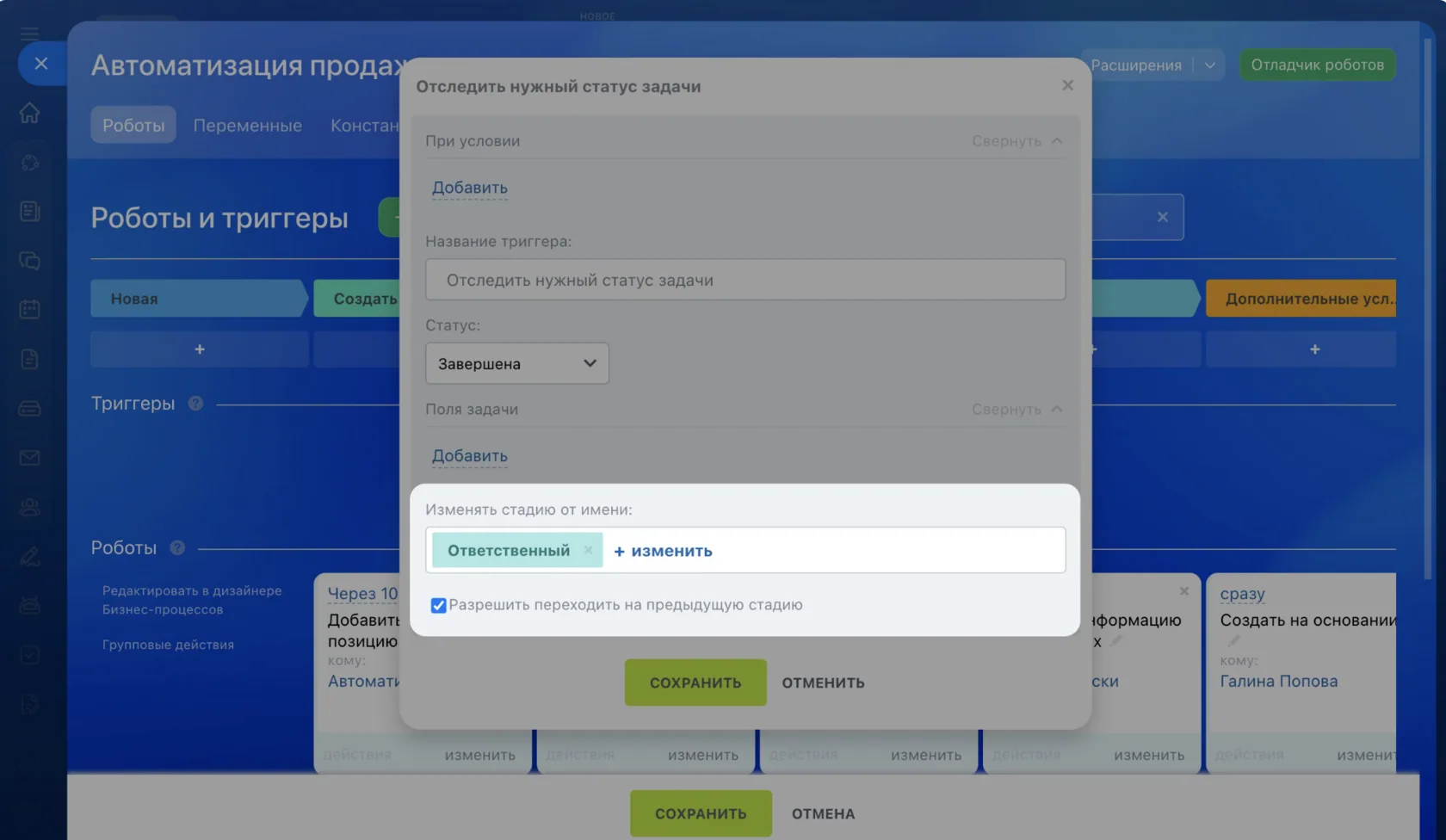The width and height of the screenshot is (1446, 840).
Task: Open the home icon in left sidebar
Action: 30,113
